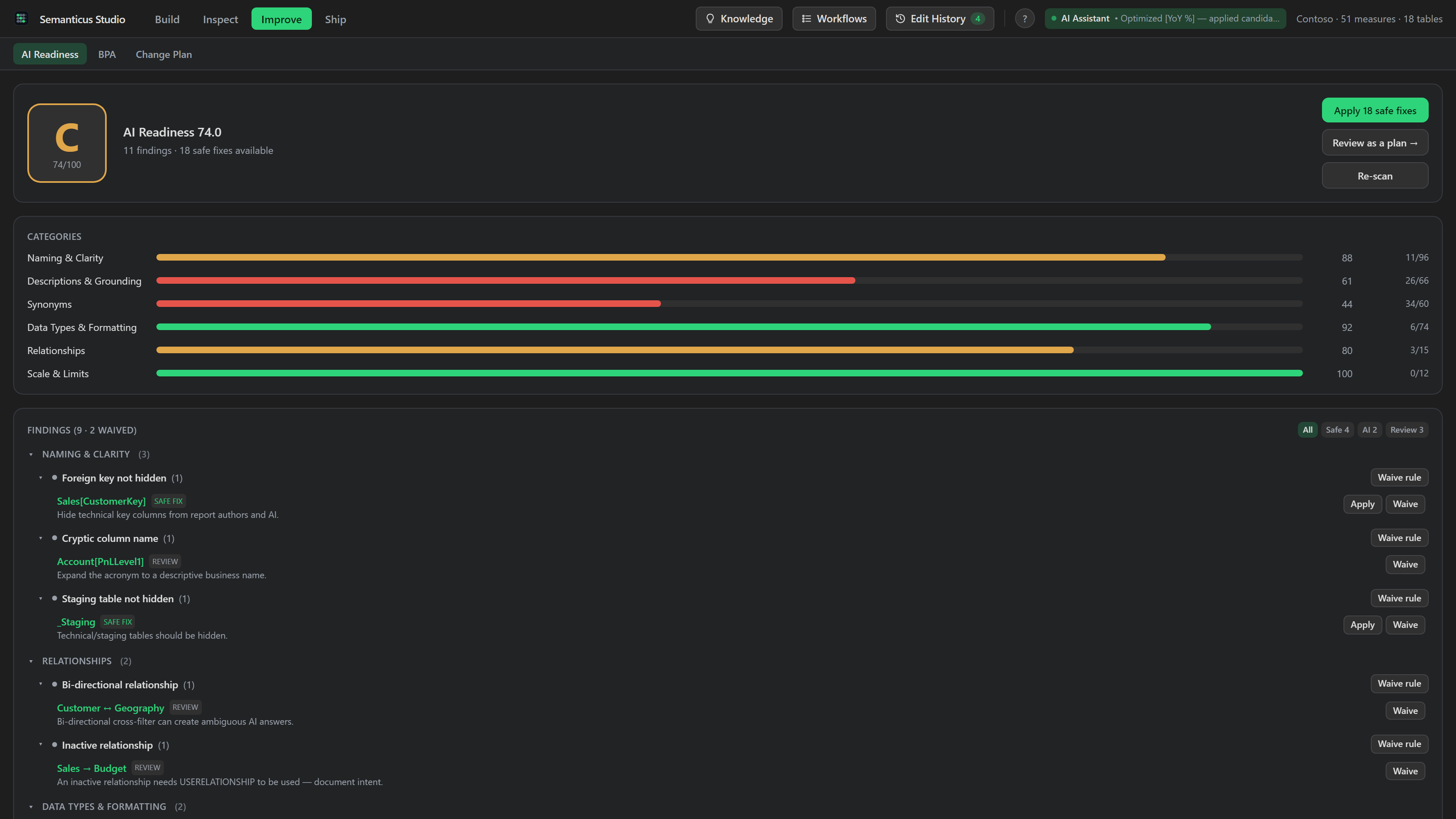Waive the Sales → Budget finding
Screen dimensions: 1456x819
pyautogui.click(x=1405, y=771)
